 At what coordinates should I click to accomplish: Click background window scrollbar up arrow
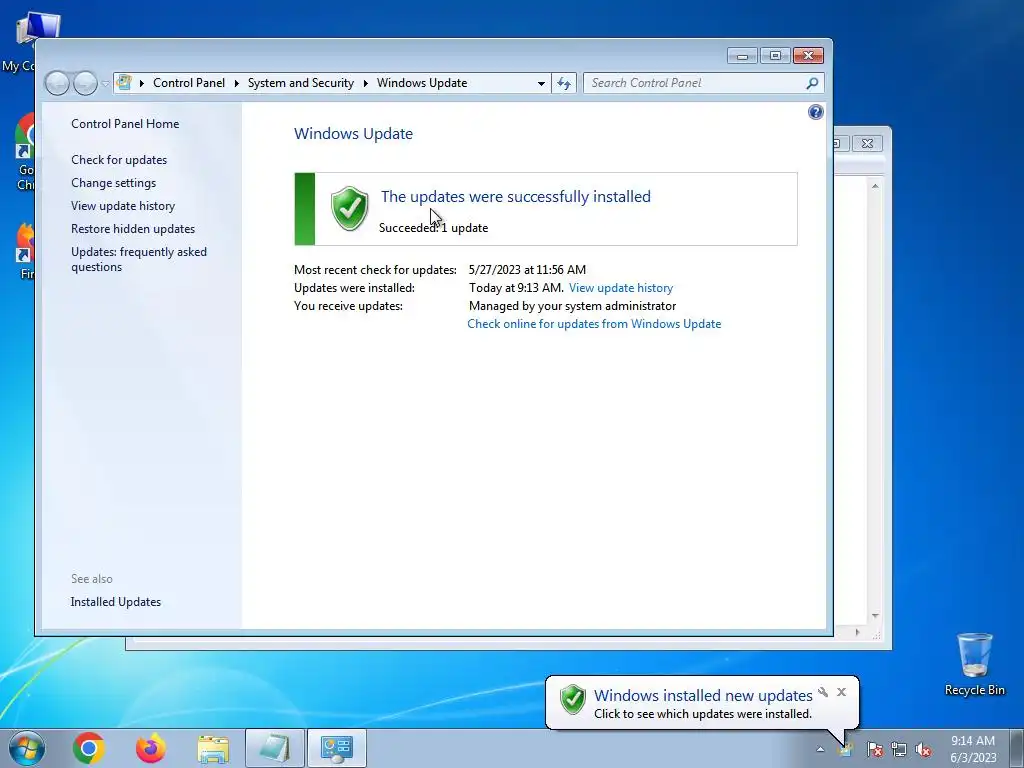pos(875,186)
